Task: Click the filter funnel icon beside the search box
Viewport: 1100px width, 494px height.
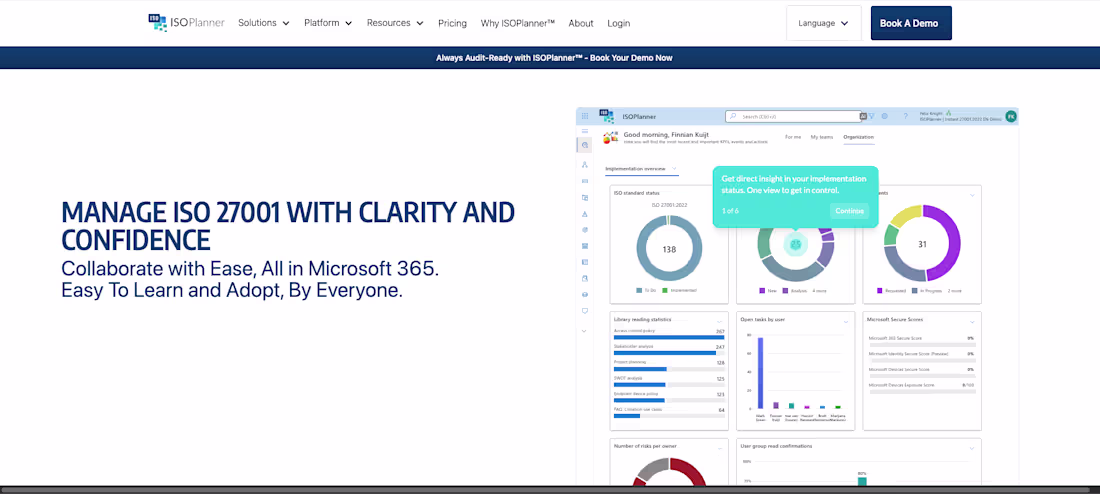Action: [x=872, y=116]
